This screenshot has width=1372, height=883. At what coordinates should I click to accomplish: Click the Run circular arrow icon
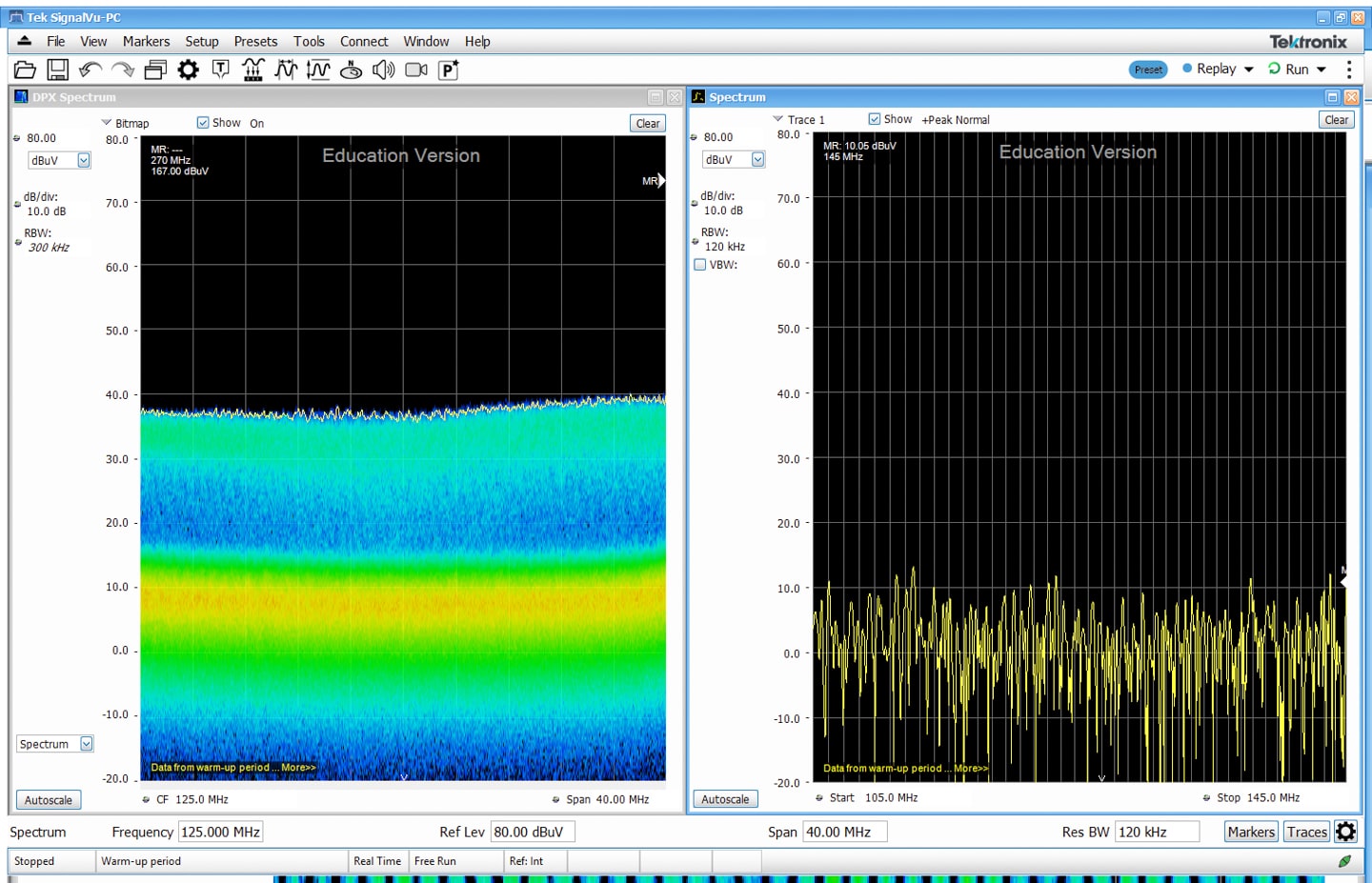tap(1274, 69)
